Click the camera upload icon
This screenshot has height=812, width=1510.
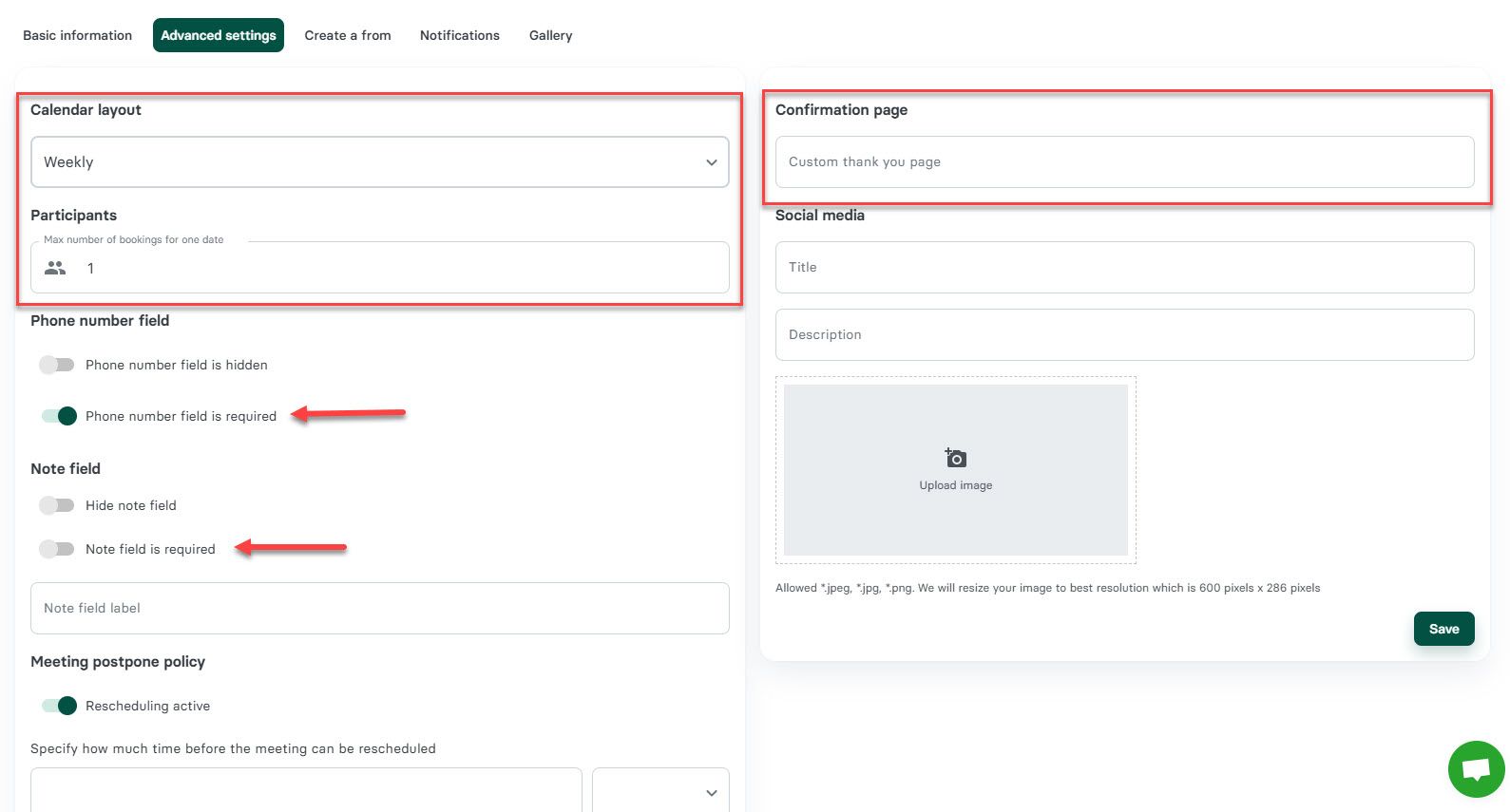pyautogui.click(x=955, y=458)
